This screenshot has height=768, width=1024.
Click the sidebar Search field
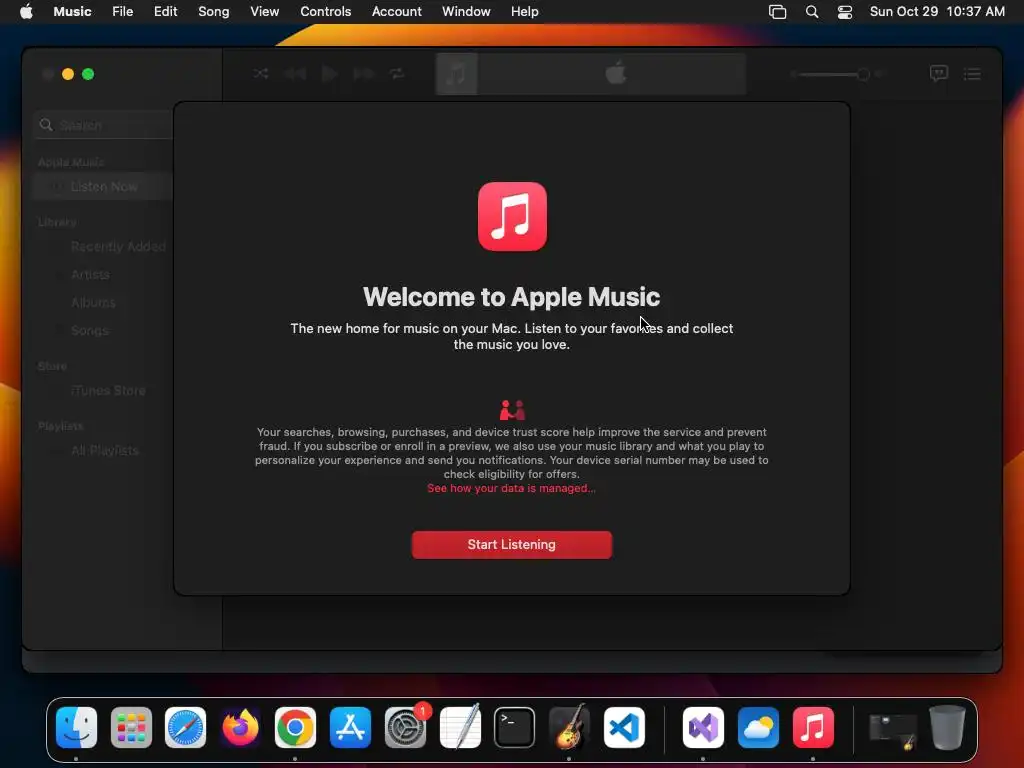(104, 125)
